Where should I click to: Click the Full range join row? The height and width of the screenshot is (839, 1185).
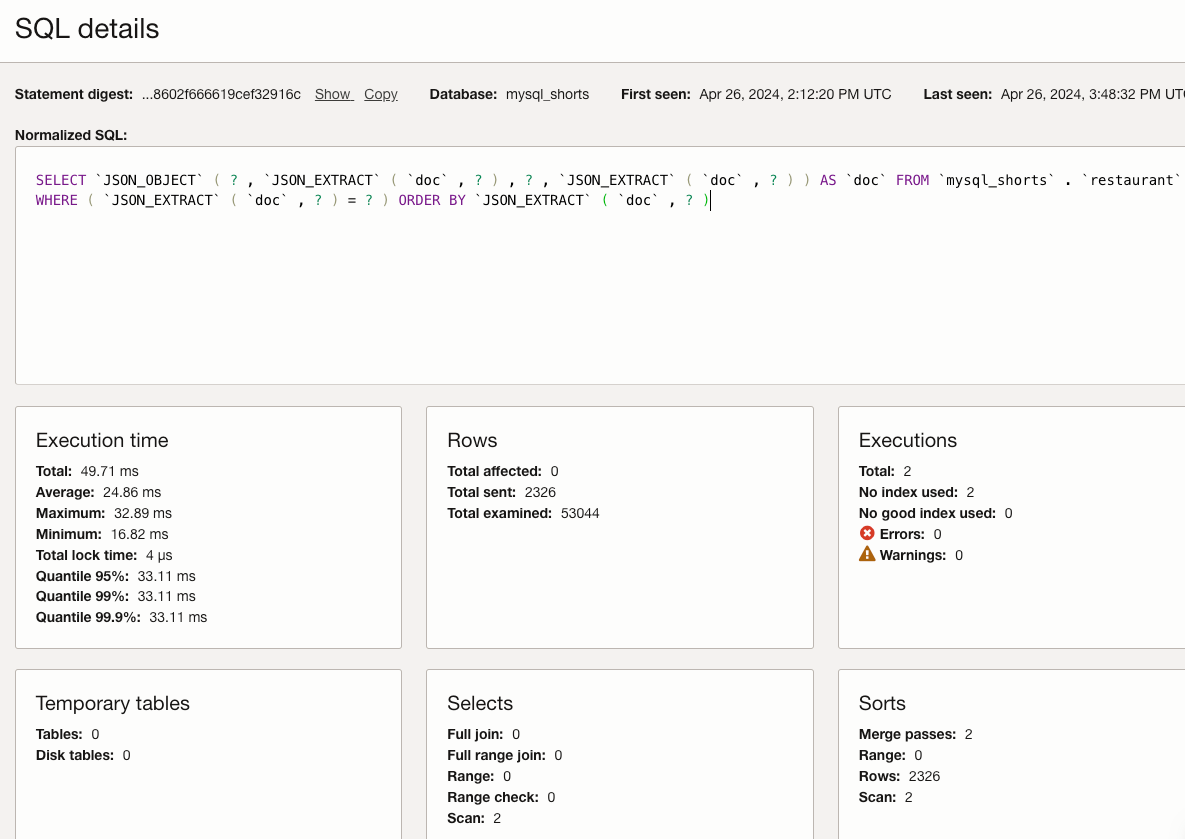(x=505, y=755)
